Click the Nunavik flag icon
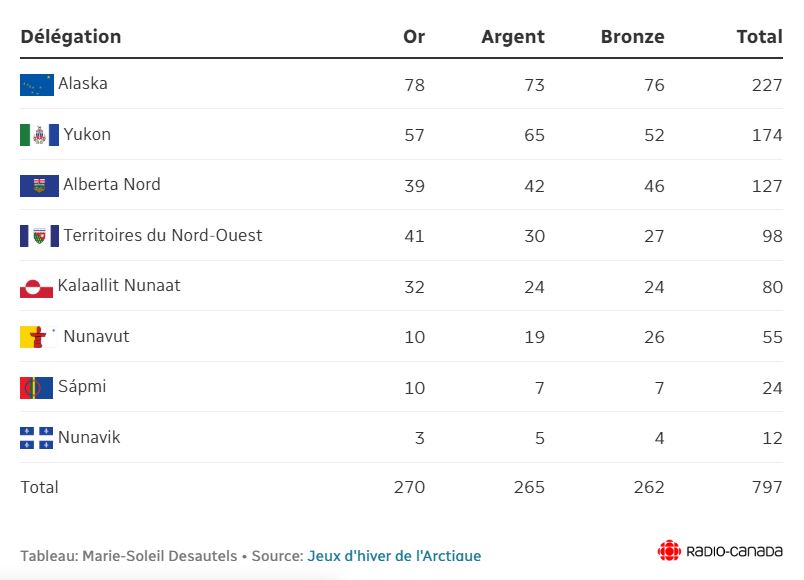The height and width of the screenshot is (580, 804). pyautogui.click(x=36, y=438)
